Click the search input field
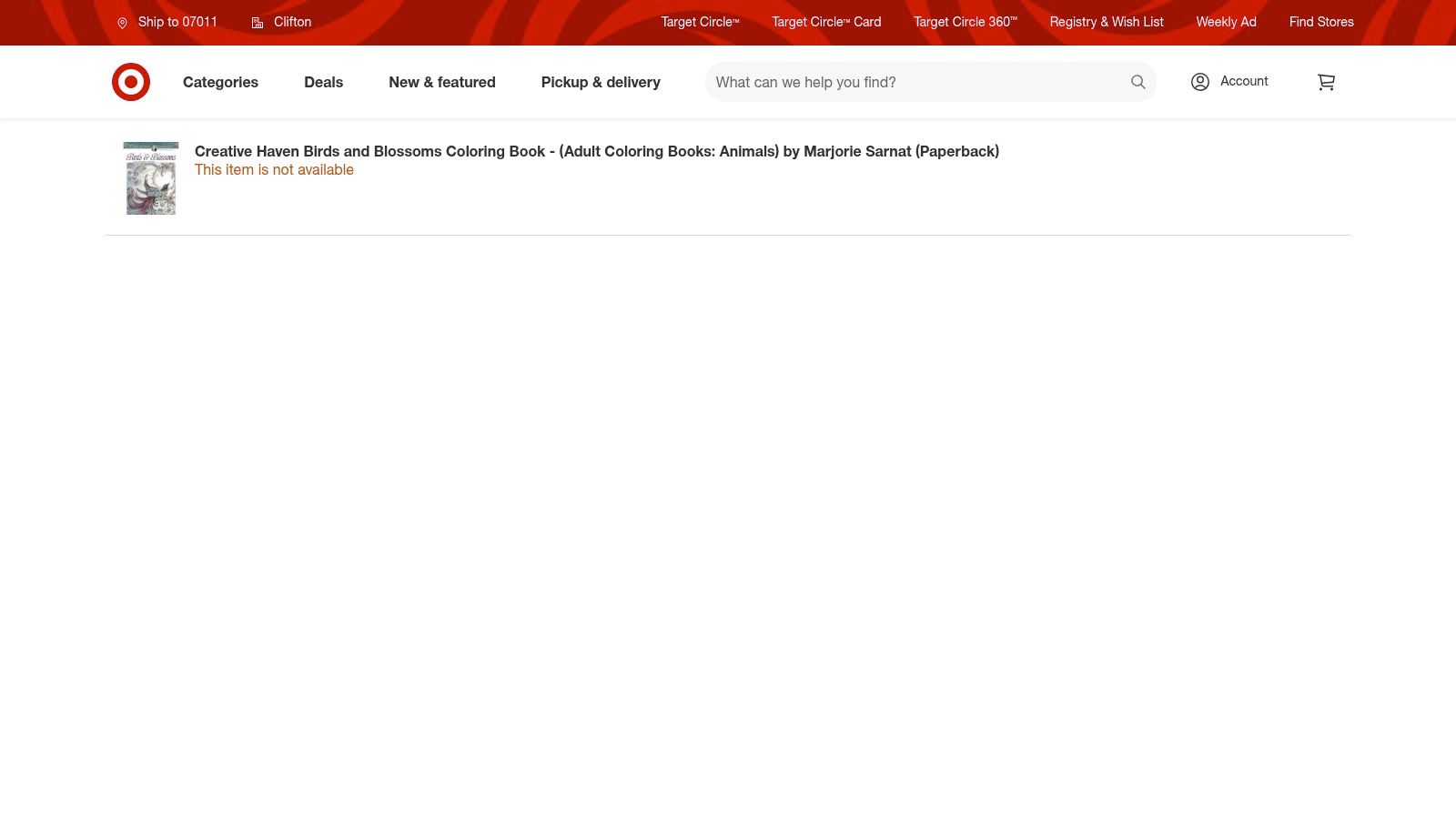 (910, 82)
